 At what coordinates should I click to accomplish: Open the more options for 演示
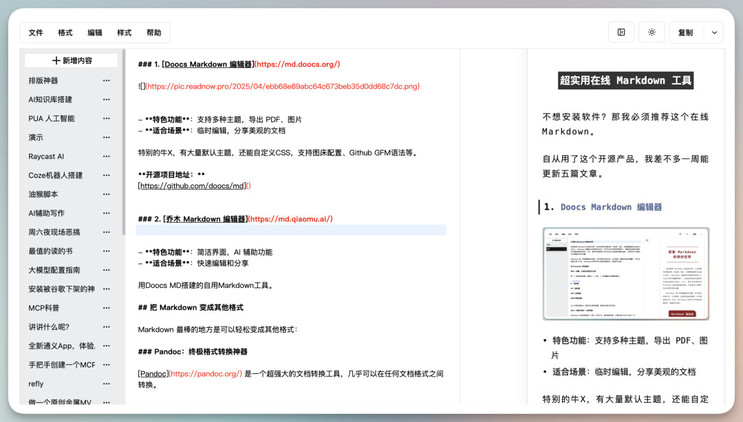106,138
